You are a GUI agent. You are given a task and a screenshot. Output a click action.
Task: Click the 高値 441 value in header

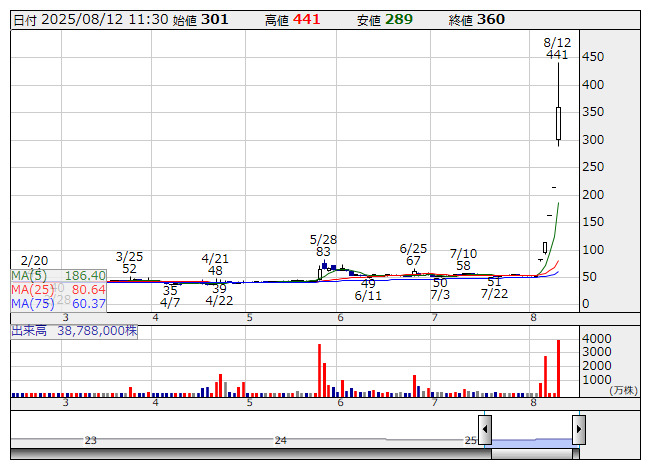(306, 19)
